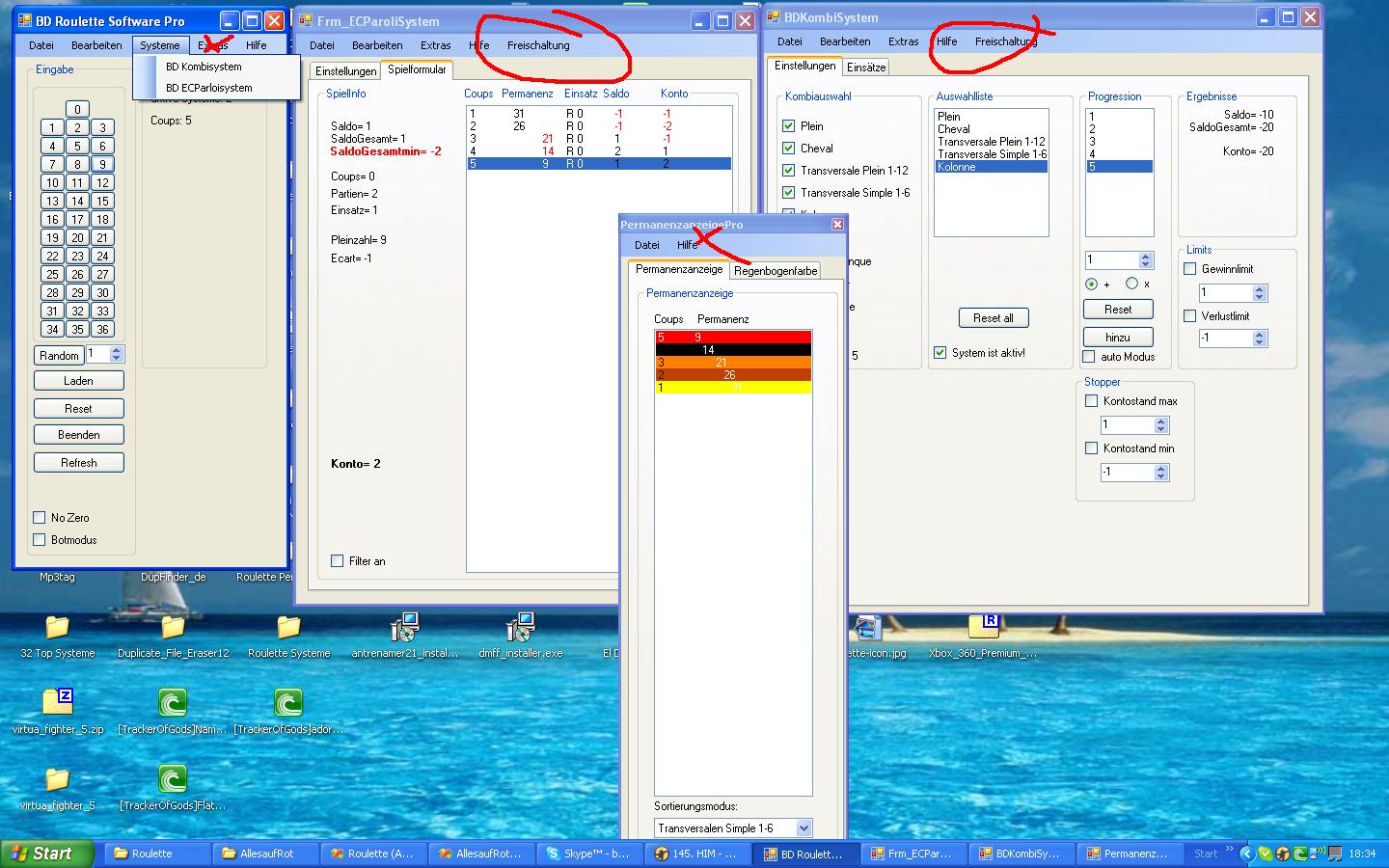
Task: Click the Random count spinner arrows
Action: coord(117,355)
